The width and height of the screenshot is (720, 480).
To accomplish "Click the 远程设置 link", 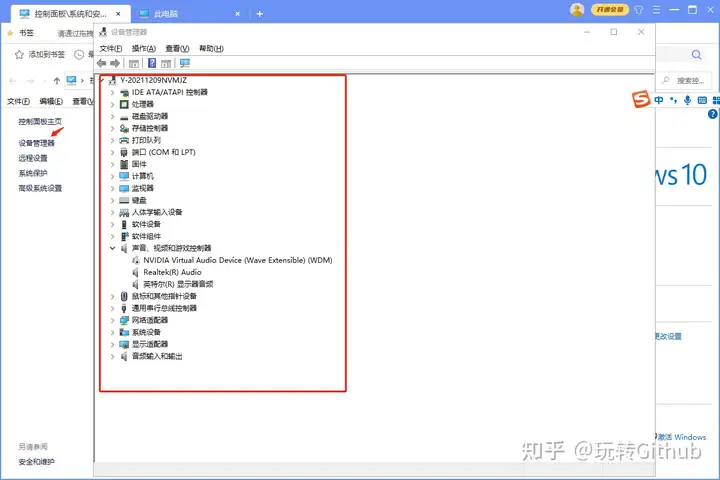I will (33, 158).
